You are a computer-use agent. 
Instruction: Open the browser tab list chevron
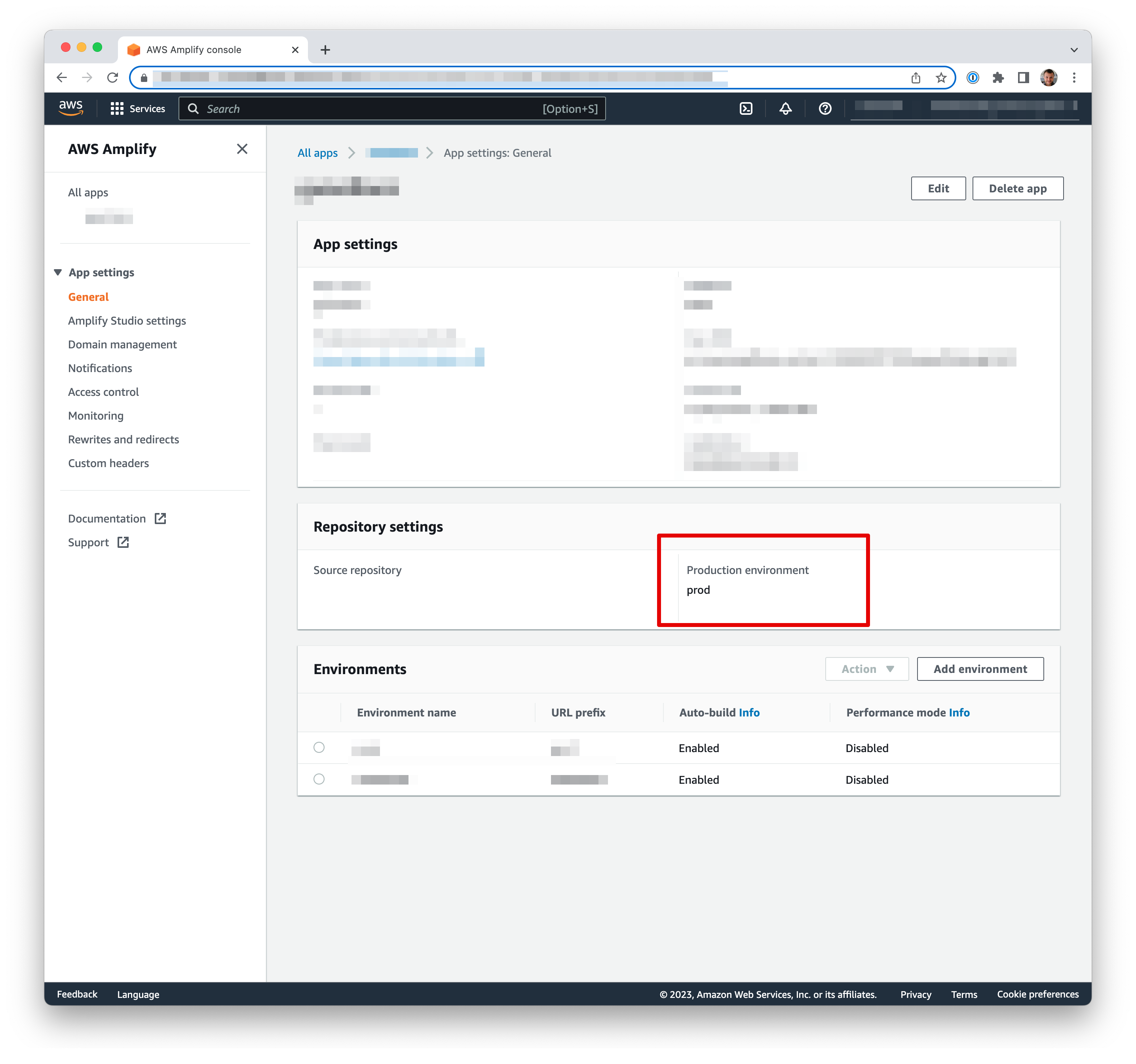click(x=1074, y=50)
